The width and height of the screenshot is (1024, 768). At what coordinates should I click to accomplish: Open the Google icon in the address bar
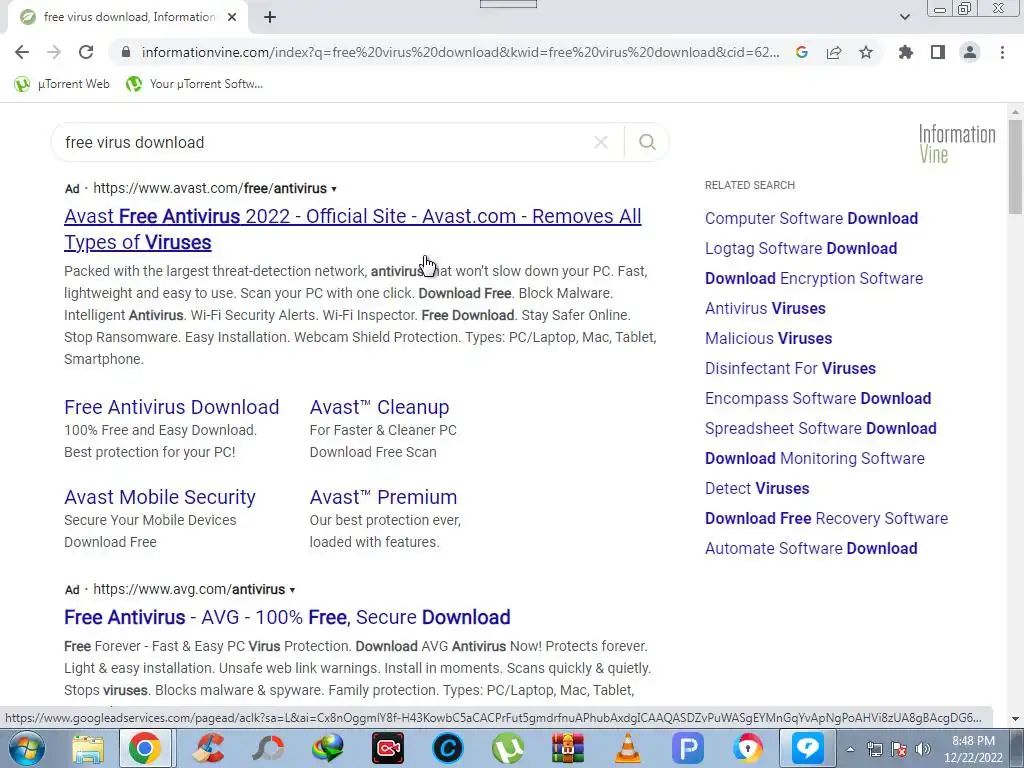[802, 52]
